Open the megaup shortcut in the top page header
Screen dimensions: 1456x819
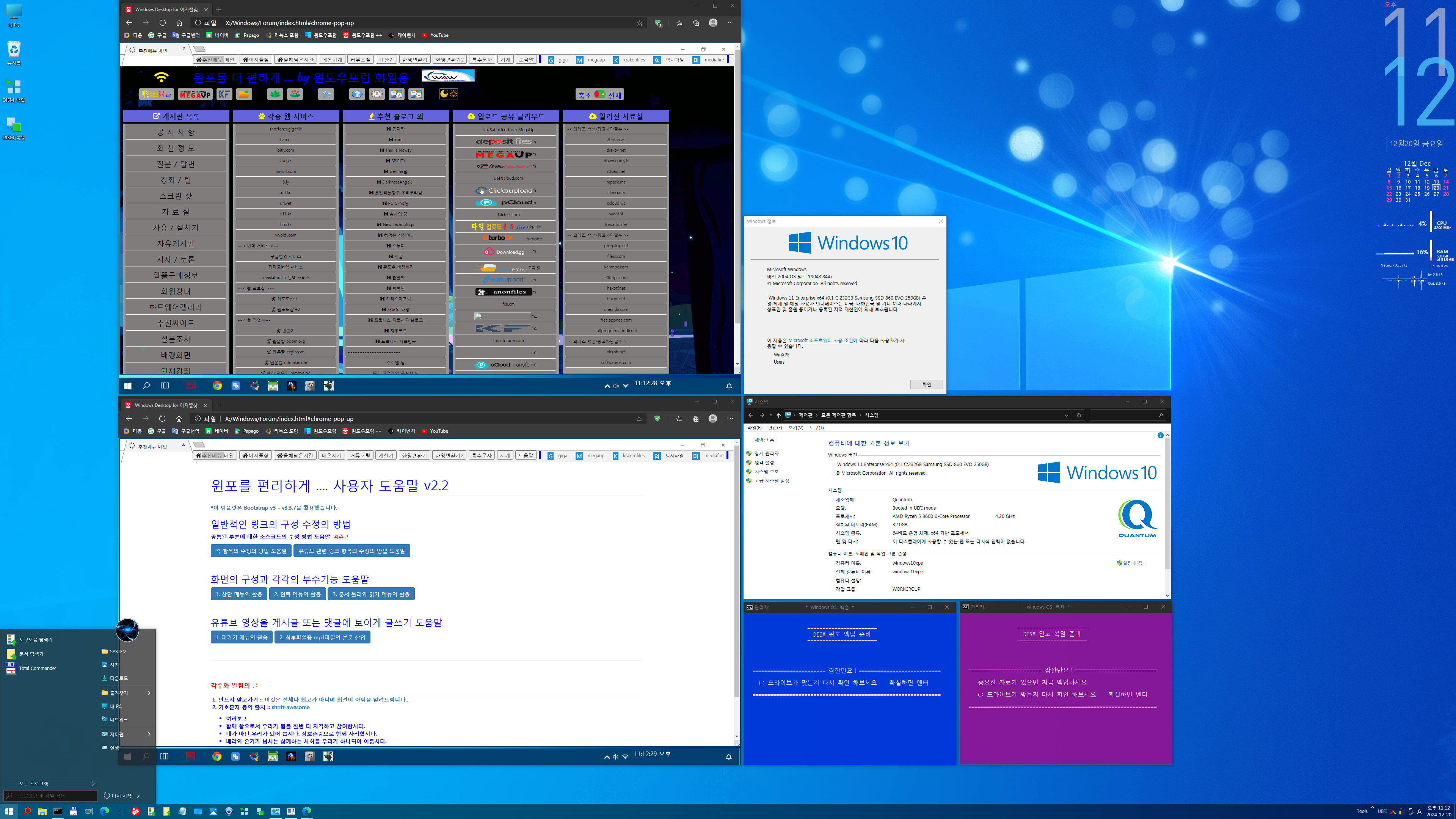pyautogui.click(x=591, y=60)
